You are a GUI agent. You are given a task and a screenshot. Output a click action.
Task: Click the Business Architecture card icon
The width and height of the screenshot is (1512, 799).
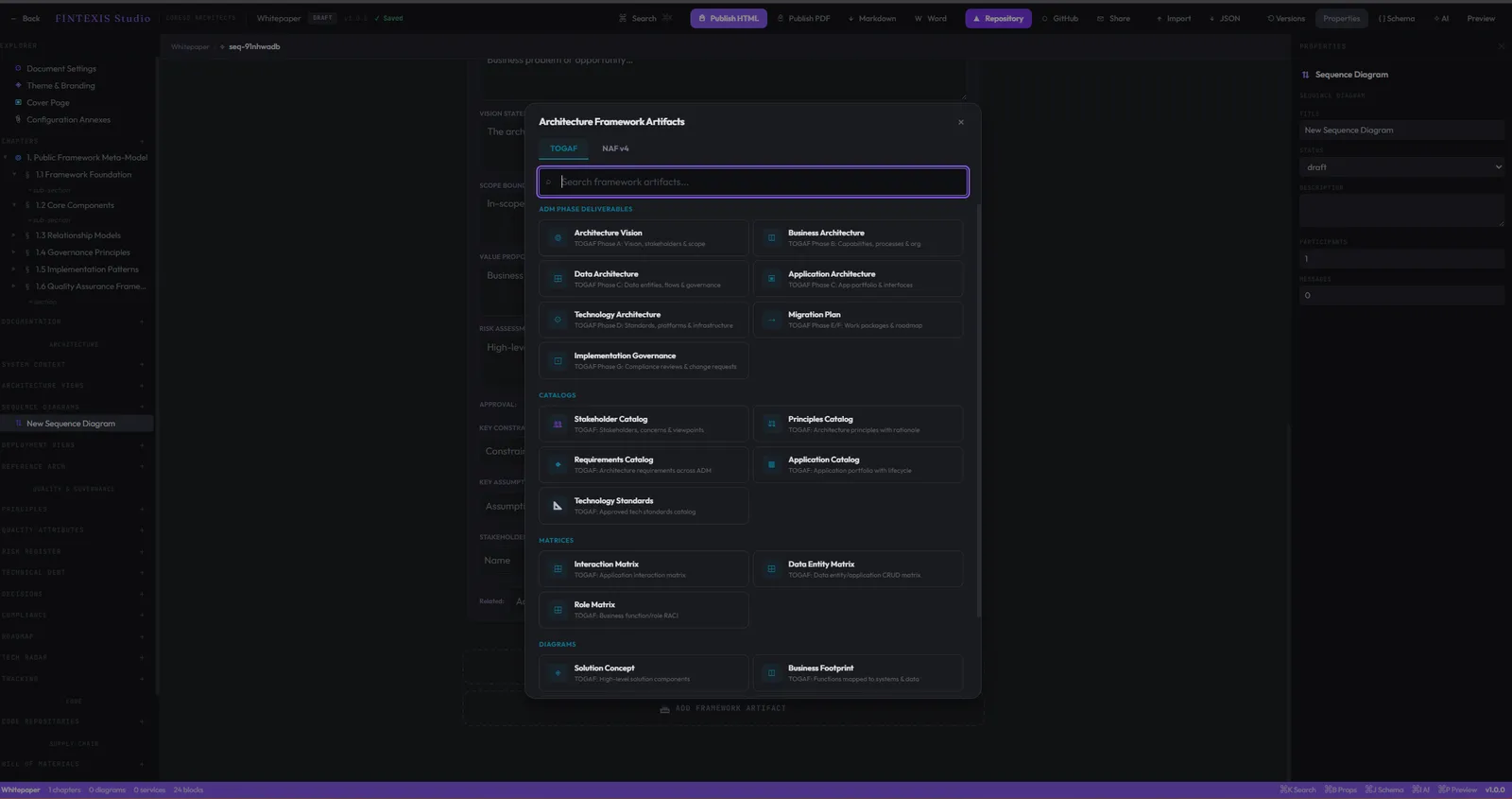(x=771, y=238)
